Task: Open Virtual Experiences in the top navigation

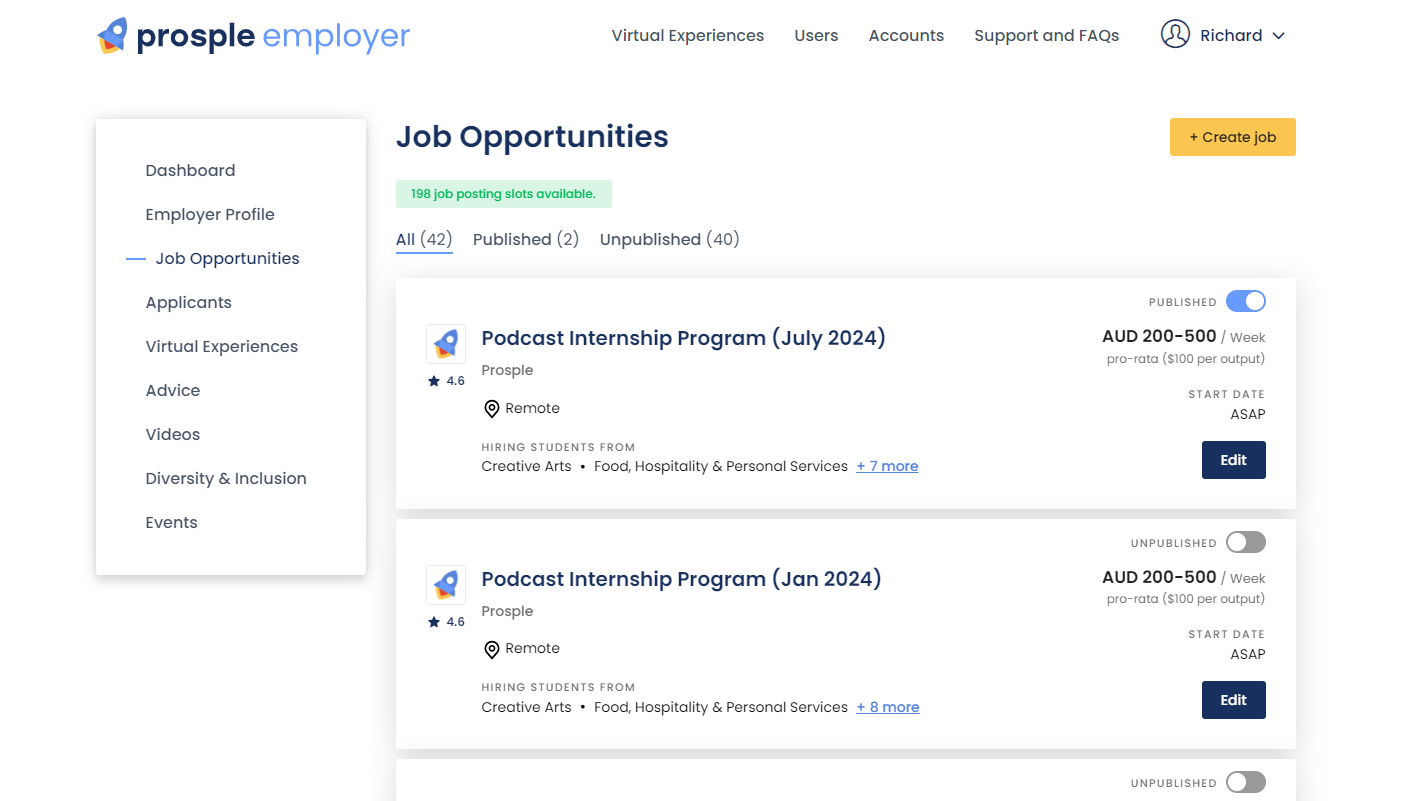Action: 688,35
